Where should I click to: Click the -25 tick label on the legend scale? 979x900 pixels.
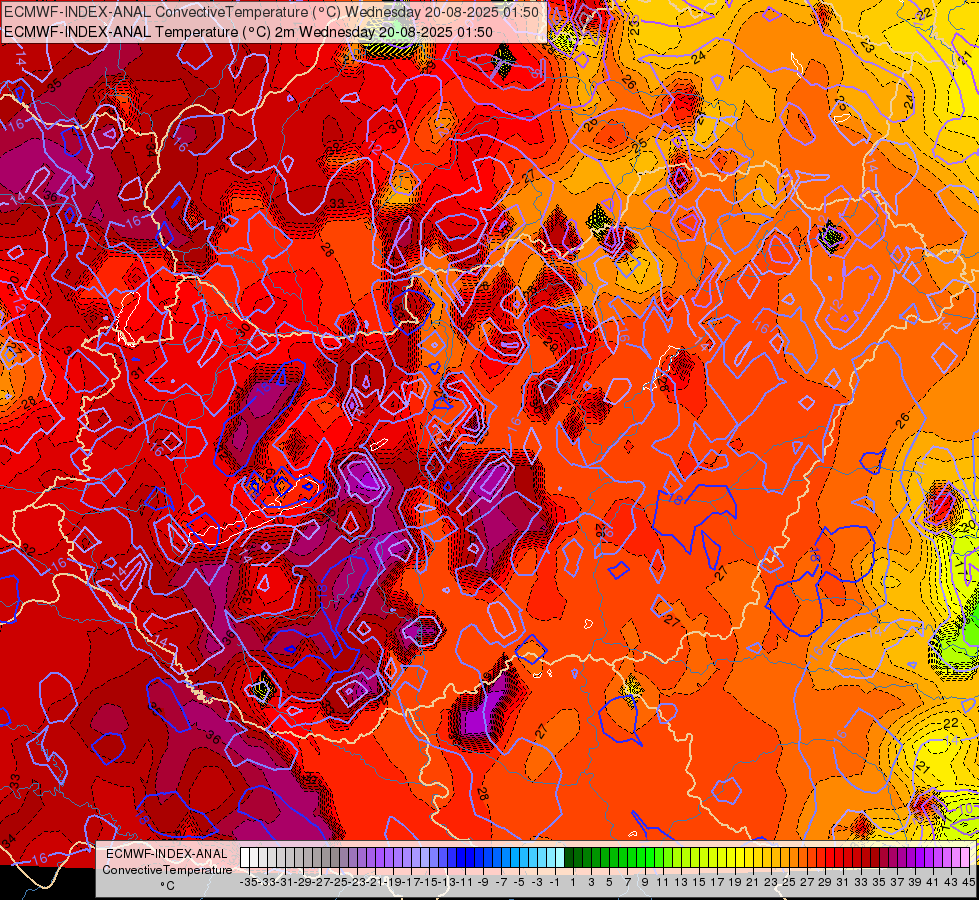pos(339,882)
